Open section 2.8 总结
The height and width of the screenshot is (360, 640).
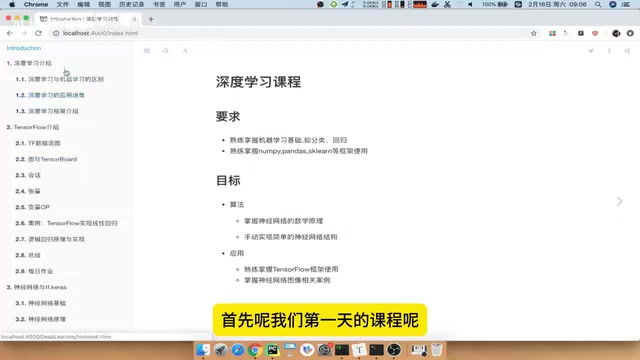(x=28, y=255)
